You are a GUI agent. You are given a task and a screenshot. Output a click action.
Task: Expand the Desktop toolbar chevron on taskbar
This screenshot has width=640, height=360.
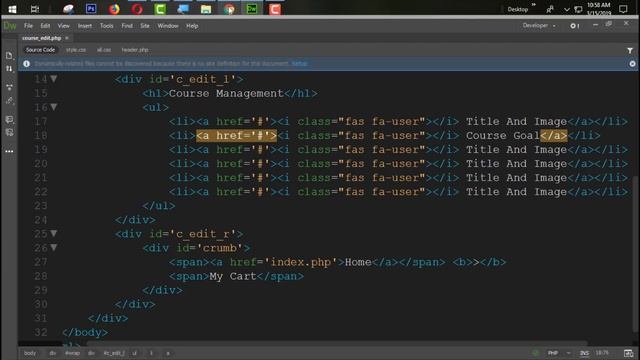[x=533, y=5]
